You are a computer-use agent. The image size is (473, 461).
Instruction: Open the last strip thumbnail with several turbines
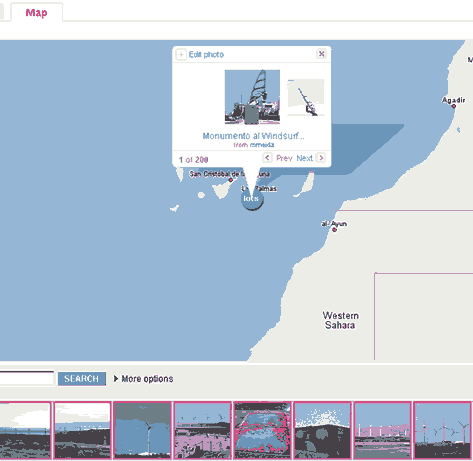point(442,431)
